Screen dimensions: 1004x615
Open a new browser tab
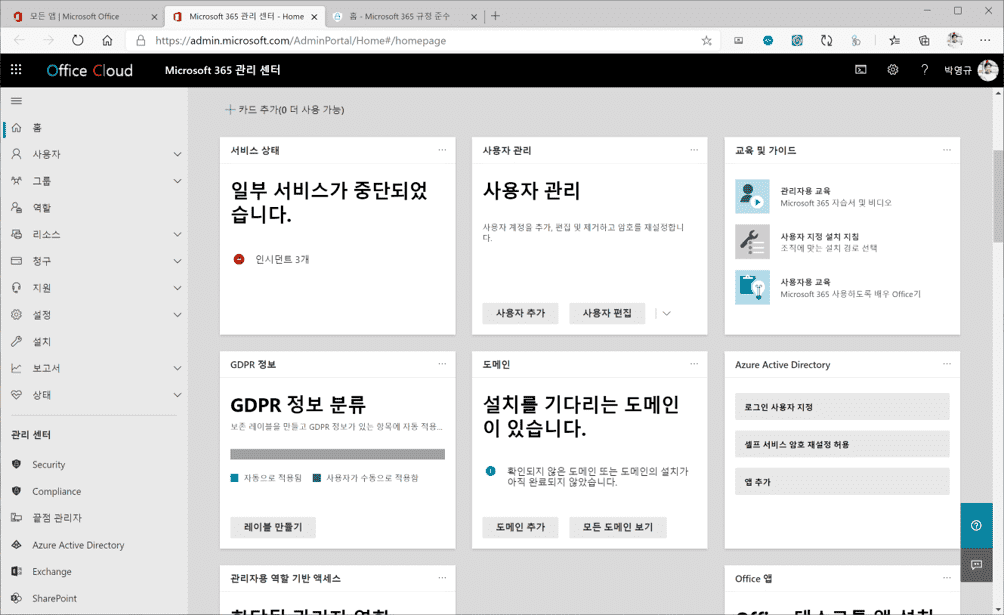click(x=495, y=16)
